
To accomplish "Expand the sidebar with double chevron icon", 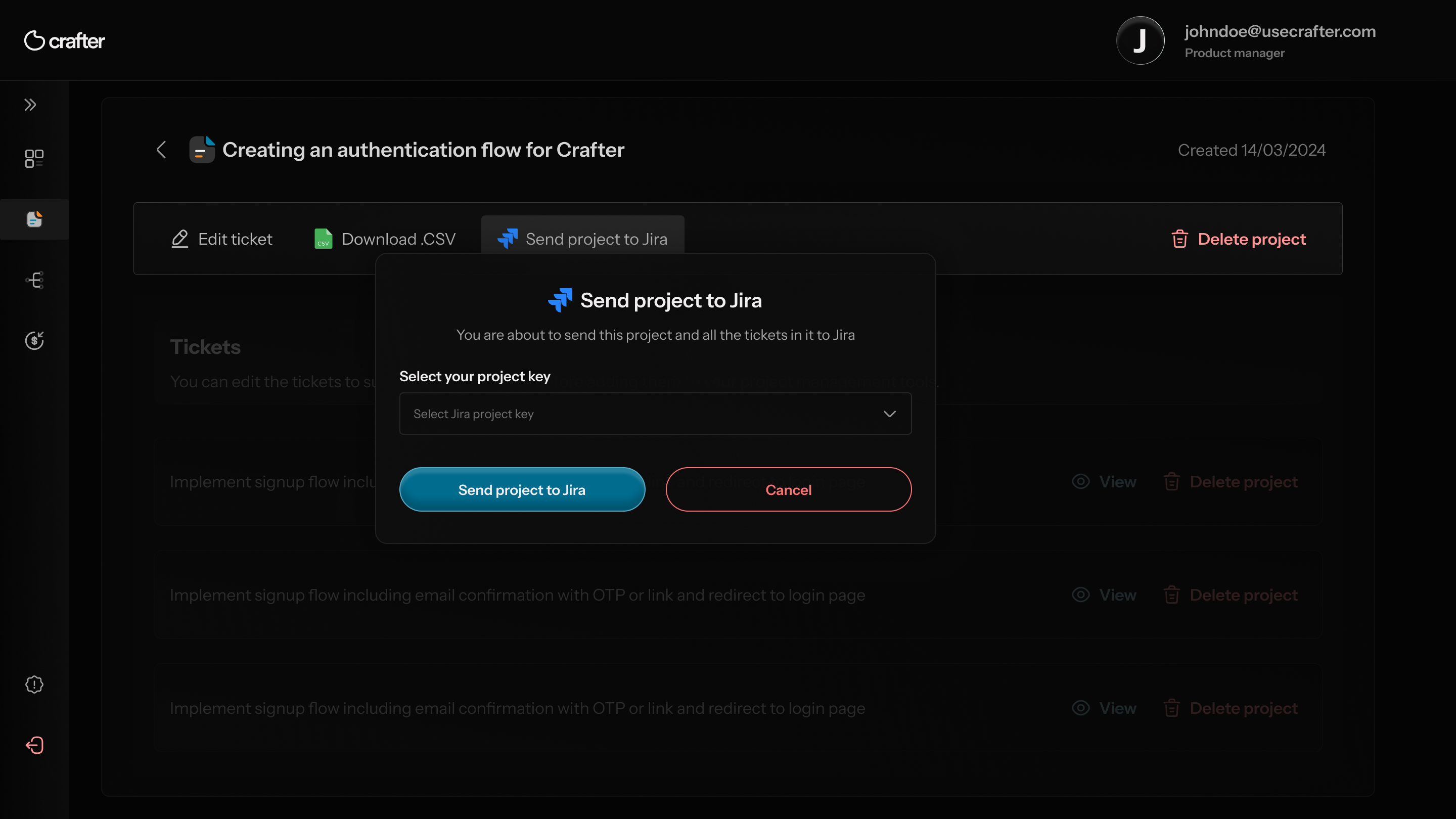I will (30, 105).
